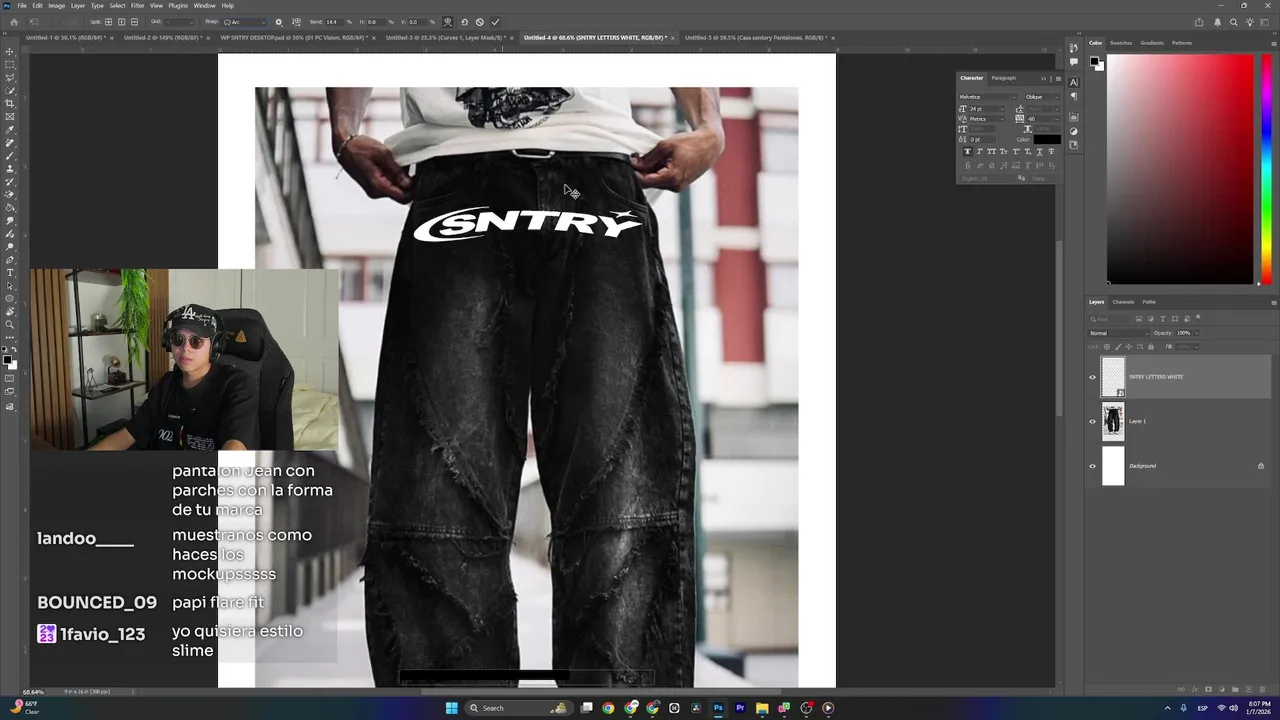This screenshot has height=720, width=1280.
Task: Filter layers by type layers icon
Action: click(x=1162, y=319)
